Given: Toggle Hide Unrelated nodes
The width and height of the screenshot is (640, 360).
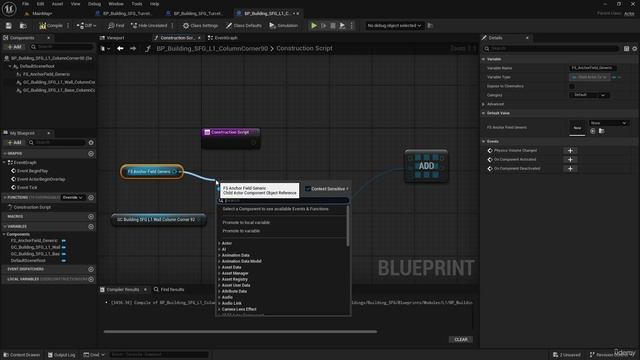Looking at the screenshot, I should (x=149, y=26).
